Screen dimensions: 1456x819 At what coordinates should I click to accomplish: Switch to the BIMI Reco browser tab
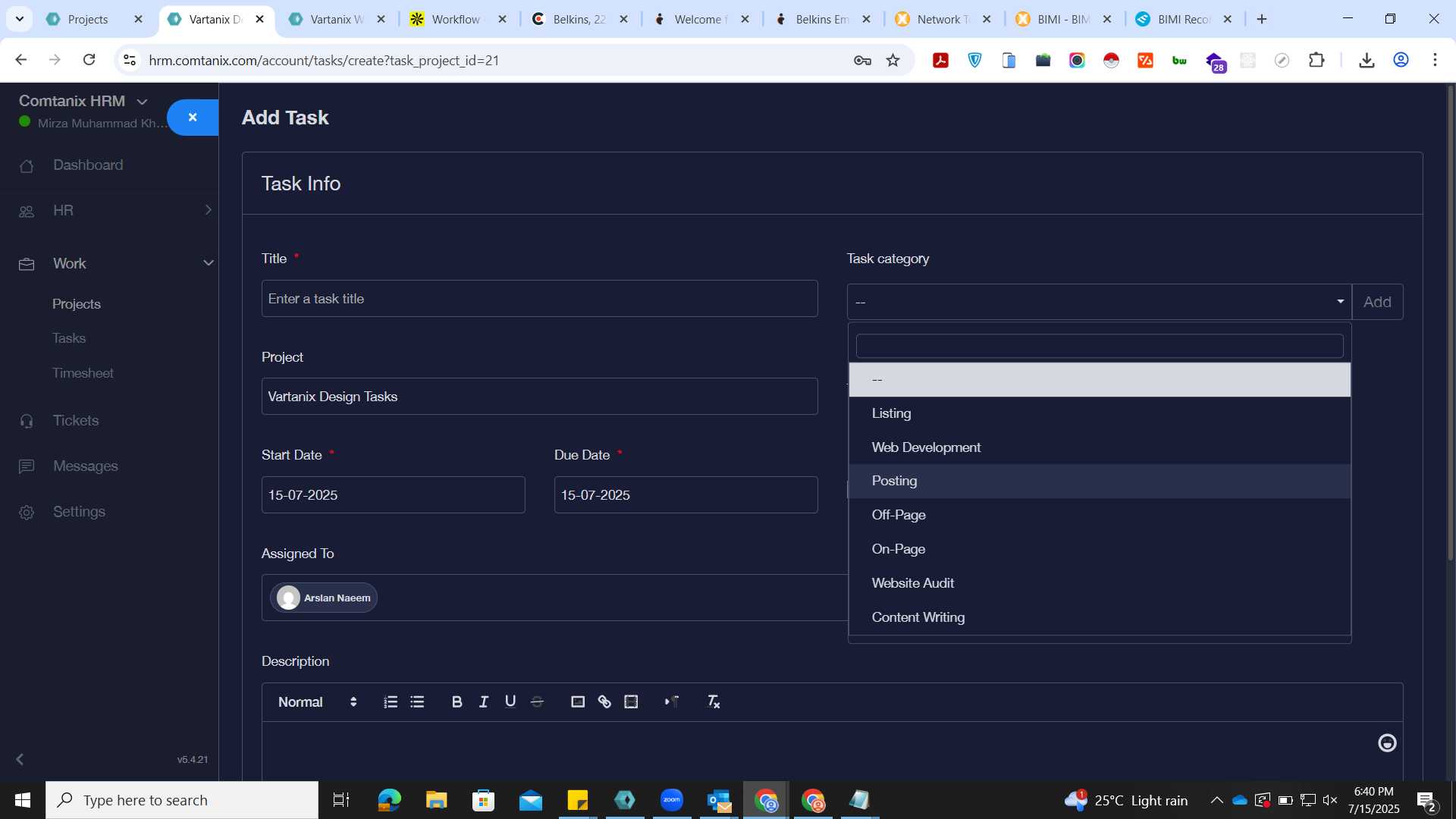pyautogui.click(x=1185, y=19)
